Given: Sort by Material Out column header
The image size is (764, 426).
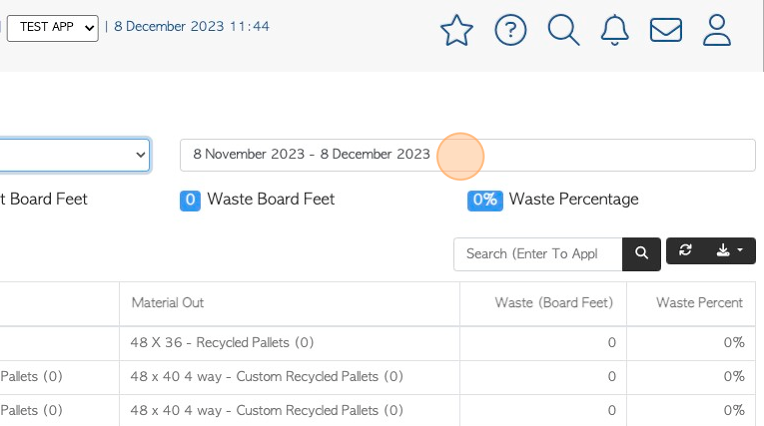Looking at the screenshot, I should pos(168,303).
